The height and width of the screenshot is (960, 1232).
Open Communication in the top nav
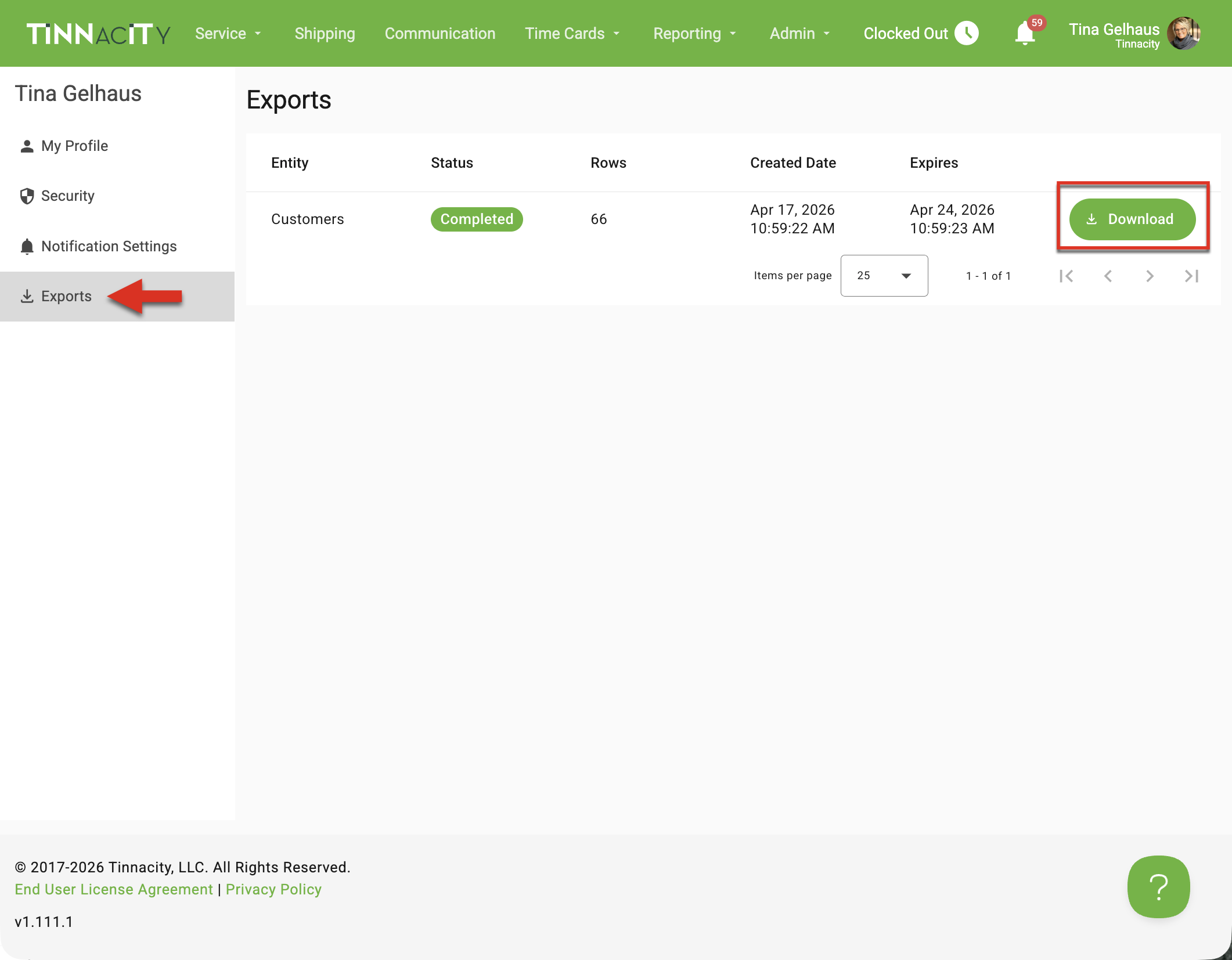pyautogui.click(x=440, y=34)
